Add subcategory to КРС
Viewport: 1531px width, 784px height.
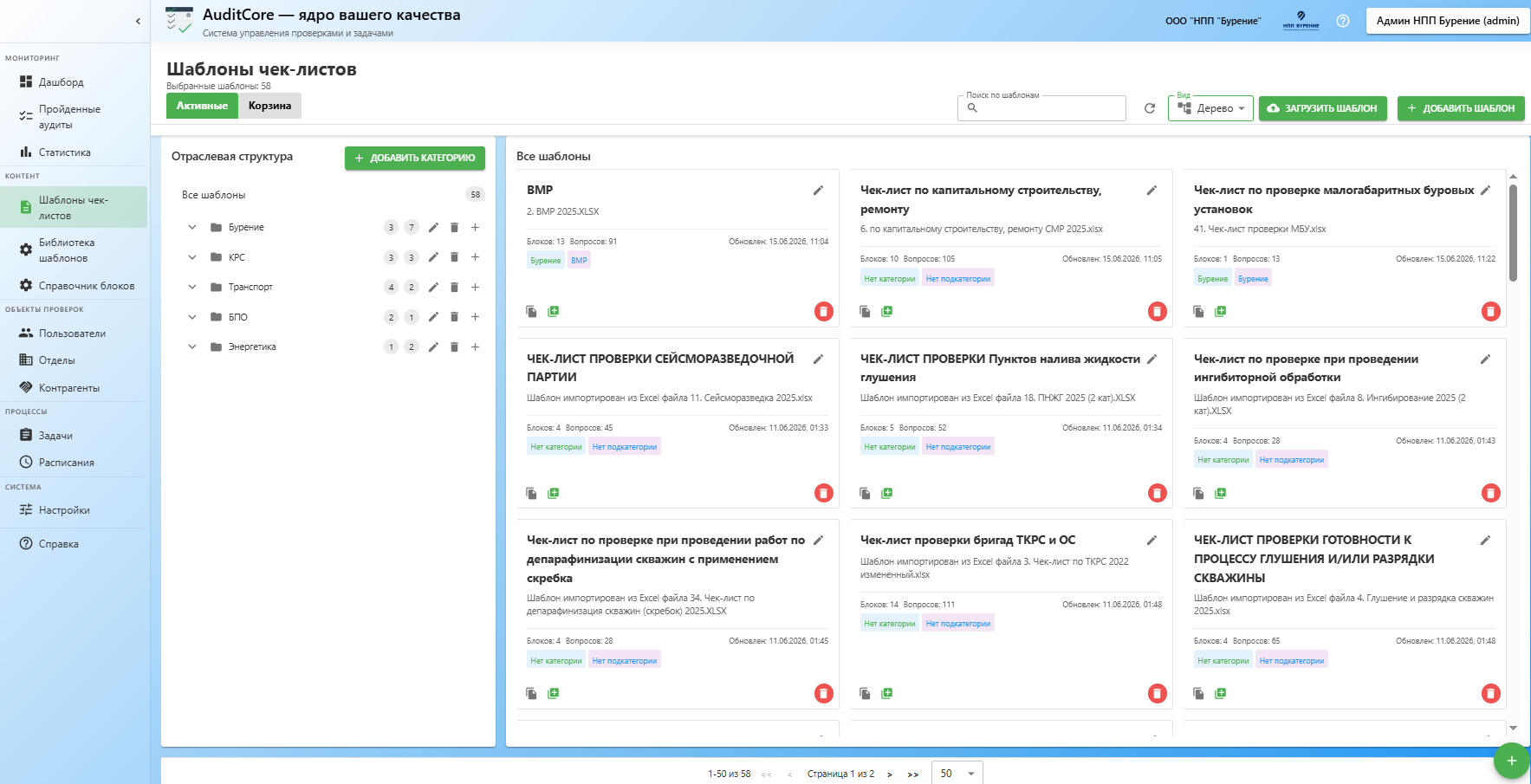(x=475, y=257)
